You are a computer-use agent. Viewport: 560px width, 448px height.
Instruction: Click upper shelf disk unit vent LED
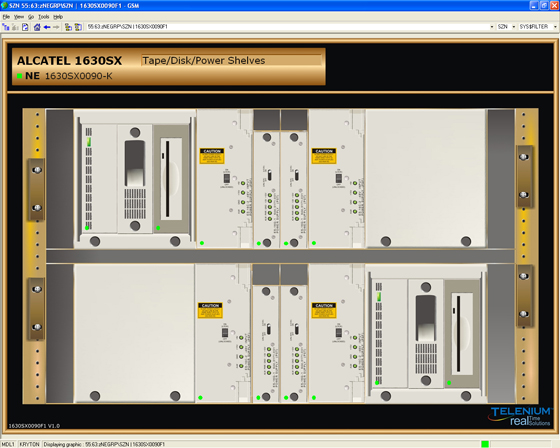(89, 142)
